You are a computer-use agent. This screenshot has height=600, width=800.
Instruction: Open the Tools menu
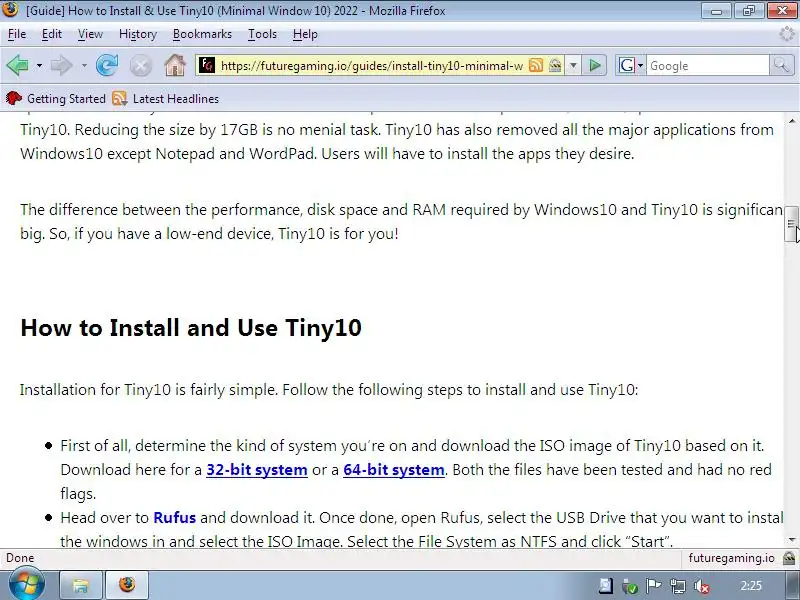click(262, 34)
